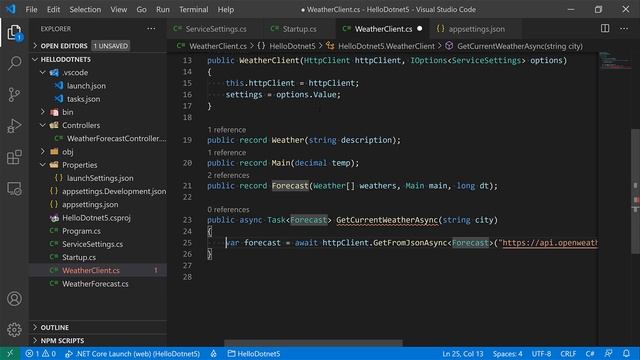Change line endings via CRLF indicator

point(568,353)
